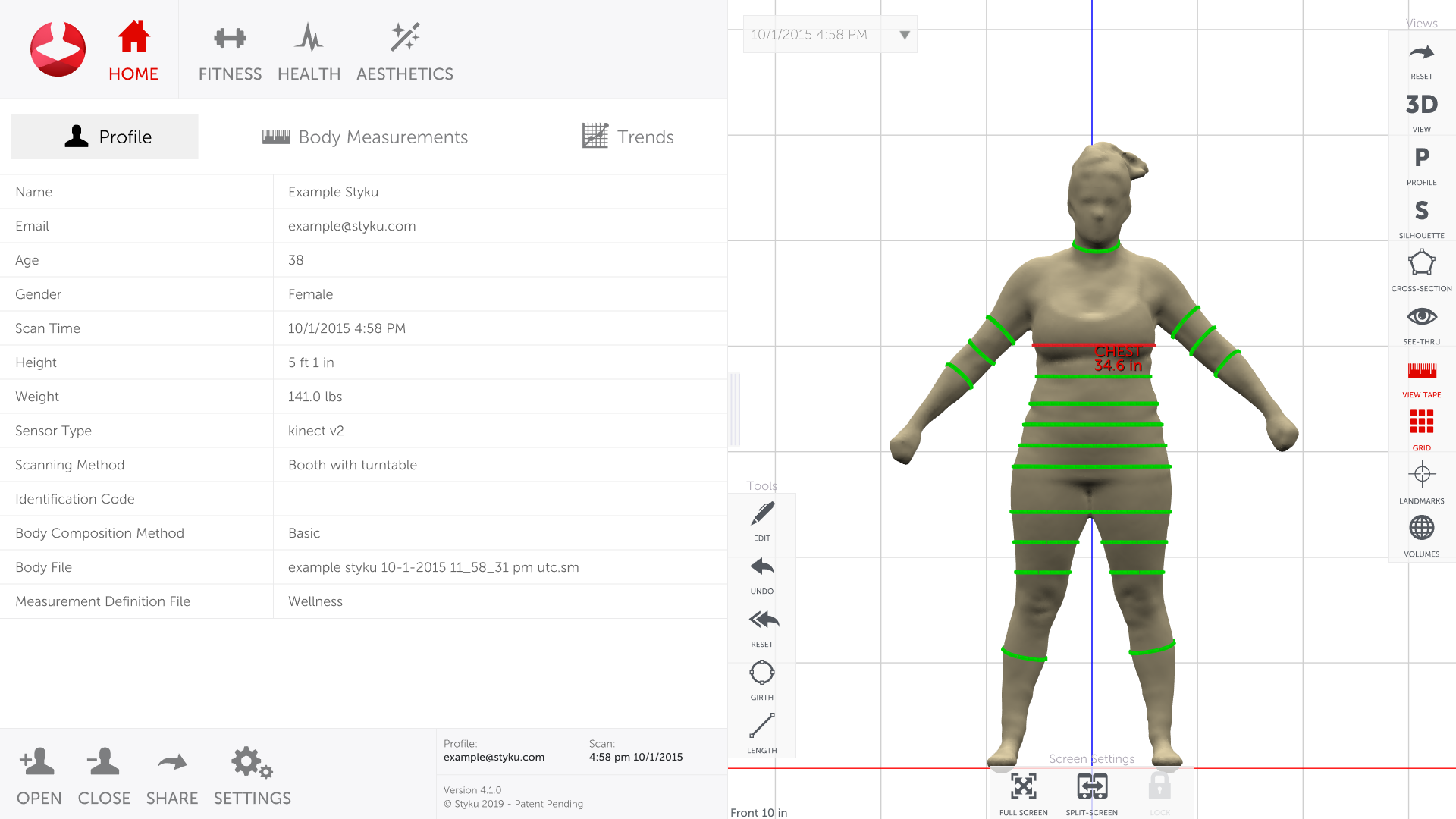The width and height of the screenshot is (1456, 819).
Task: Click the Undo arrow tool
Action: [x=761, y=572]
